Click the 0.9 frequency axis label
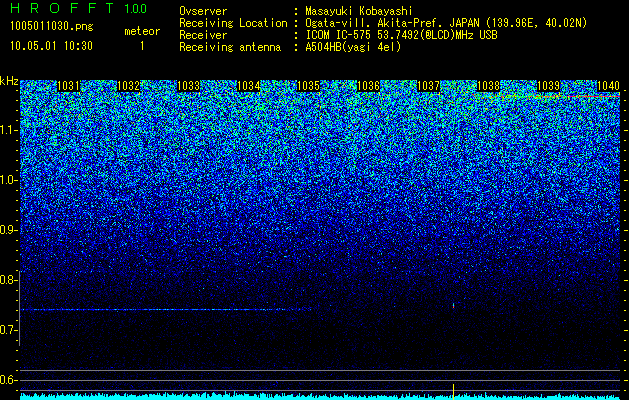This screenshot has height=400, width=629. pyautogui.click(x=9, y=230)
